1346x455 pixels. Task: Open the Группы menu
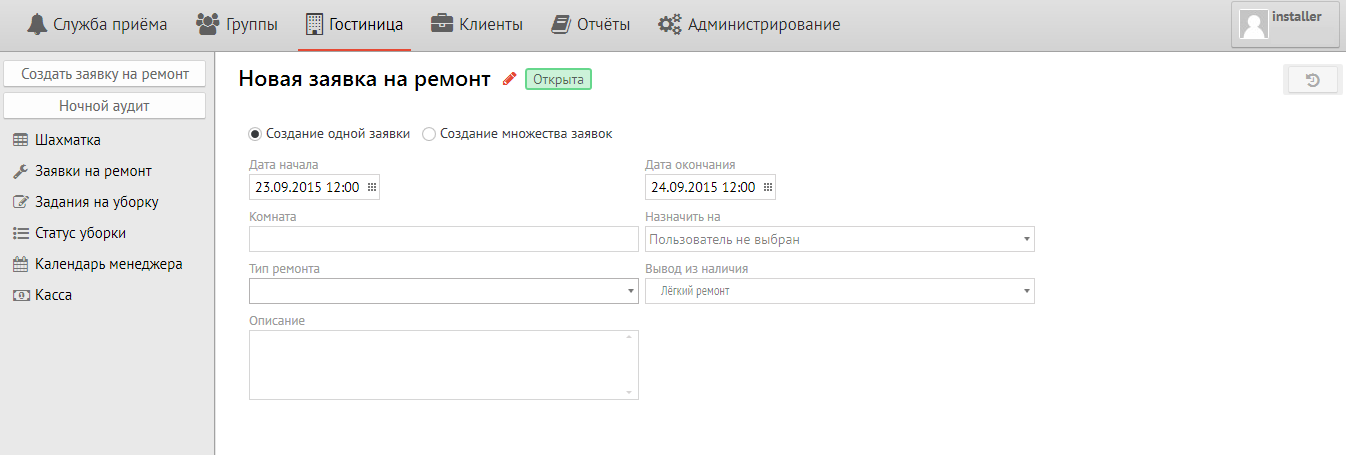pos(238,25)
